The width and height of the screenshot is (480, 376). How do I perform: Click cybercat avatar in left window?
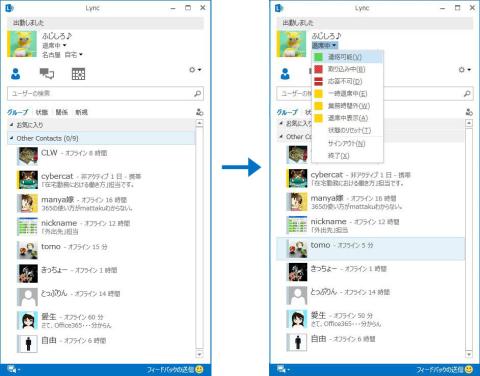(28, 179)
